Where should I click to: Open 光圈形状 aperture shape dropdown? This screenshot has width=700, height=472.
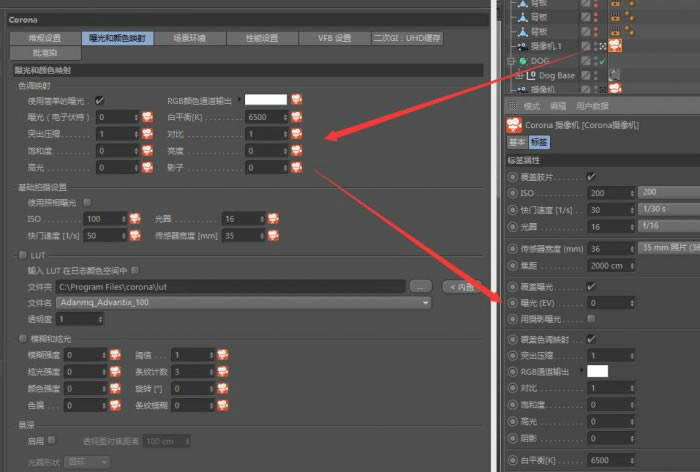pos(87,462)
